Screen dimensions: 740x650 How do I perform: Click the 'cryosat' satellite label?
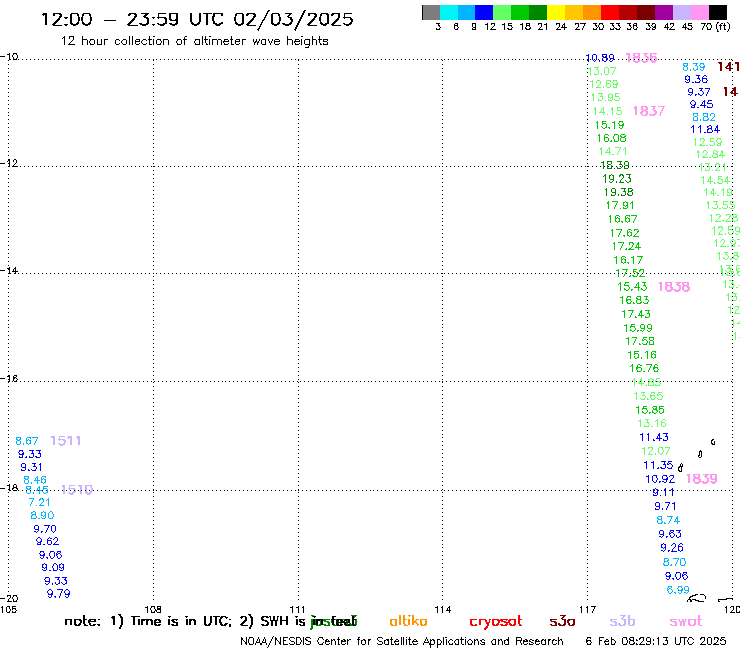pos(496,622)
